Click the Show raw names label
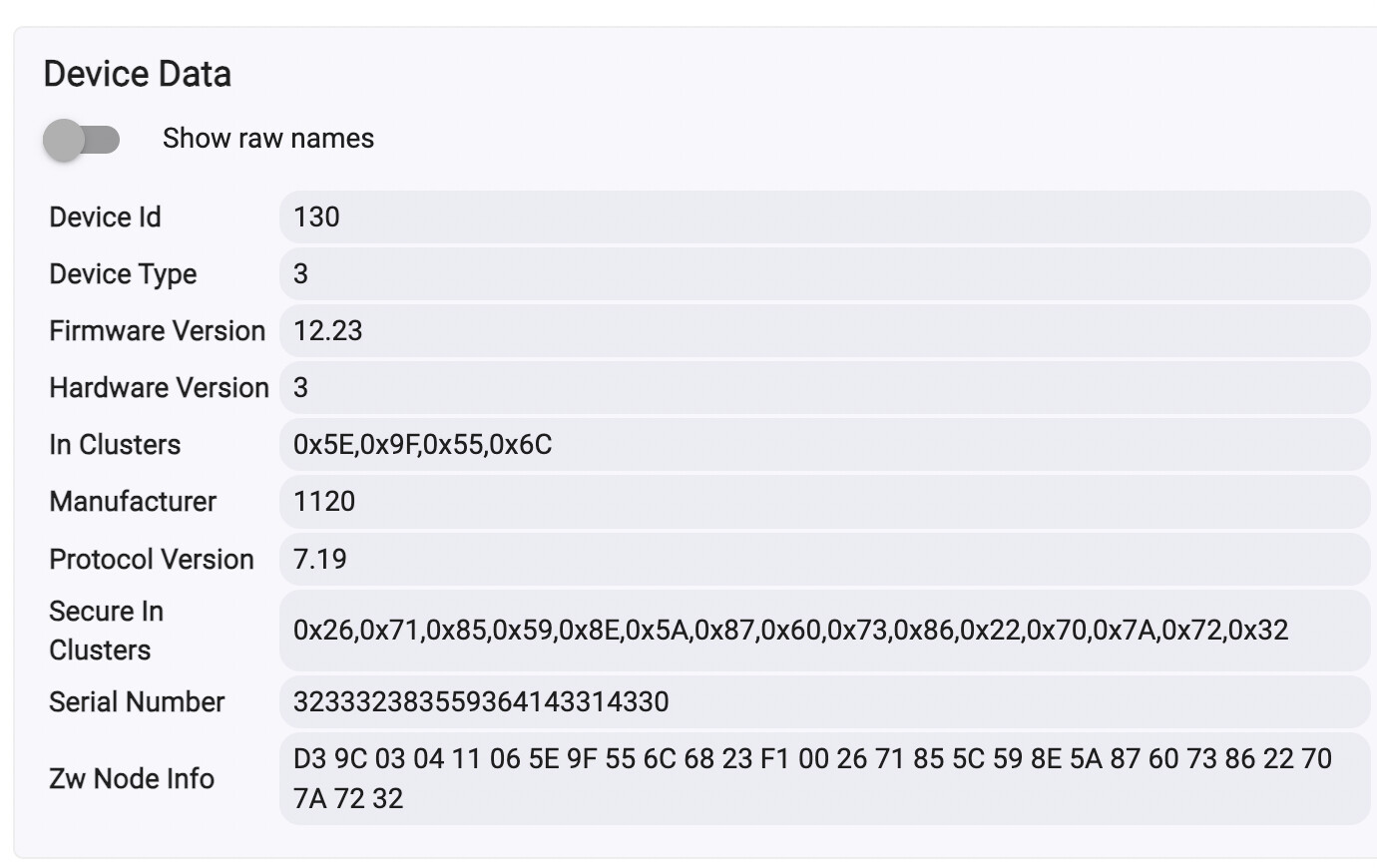 [268, 139]
